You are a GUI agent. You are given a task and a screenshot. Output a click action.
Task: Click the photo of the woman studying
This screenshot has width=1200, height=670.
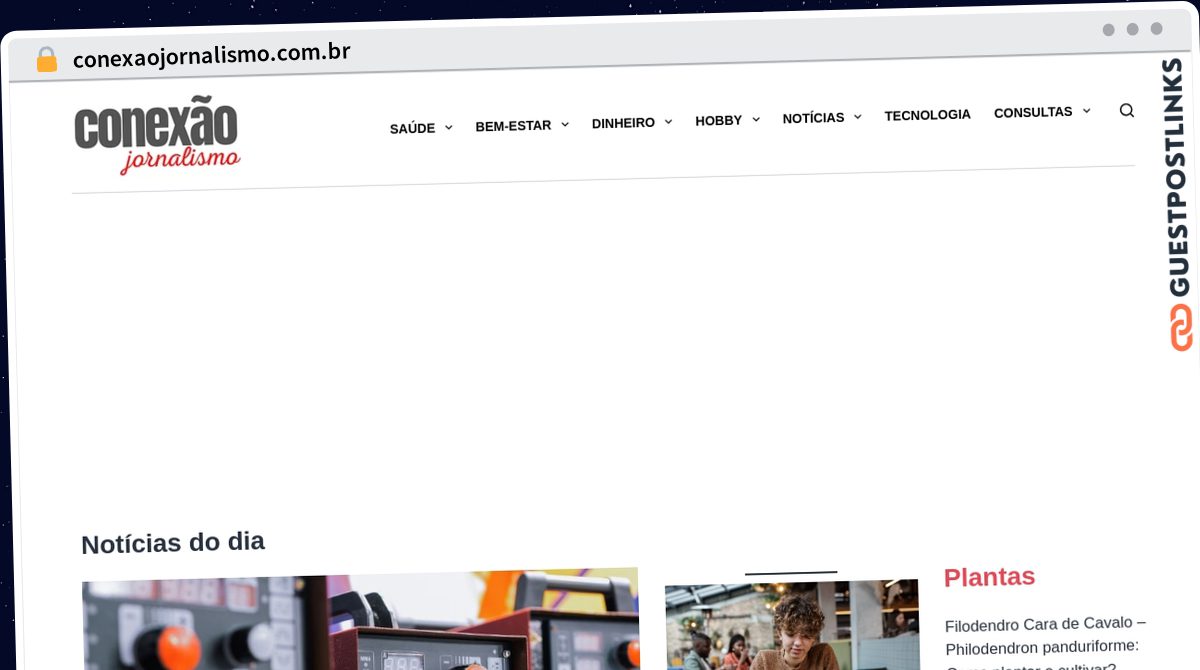791,625
